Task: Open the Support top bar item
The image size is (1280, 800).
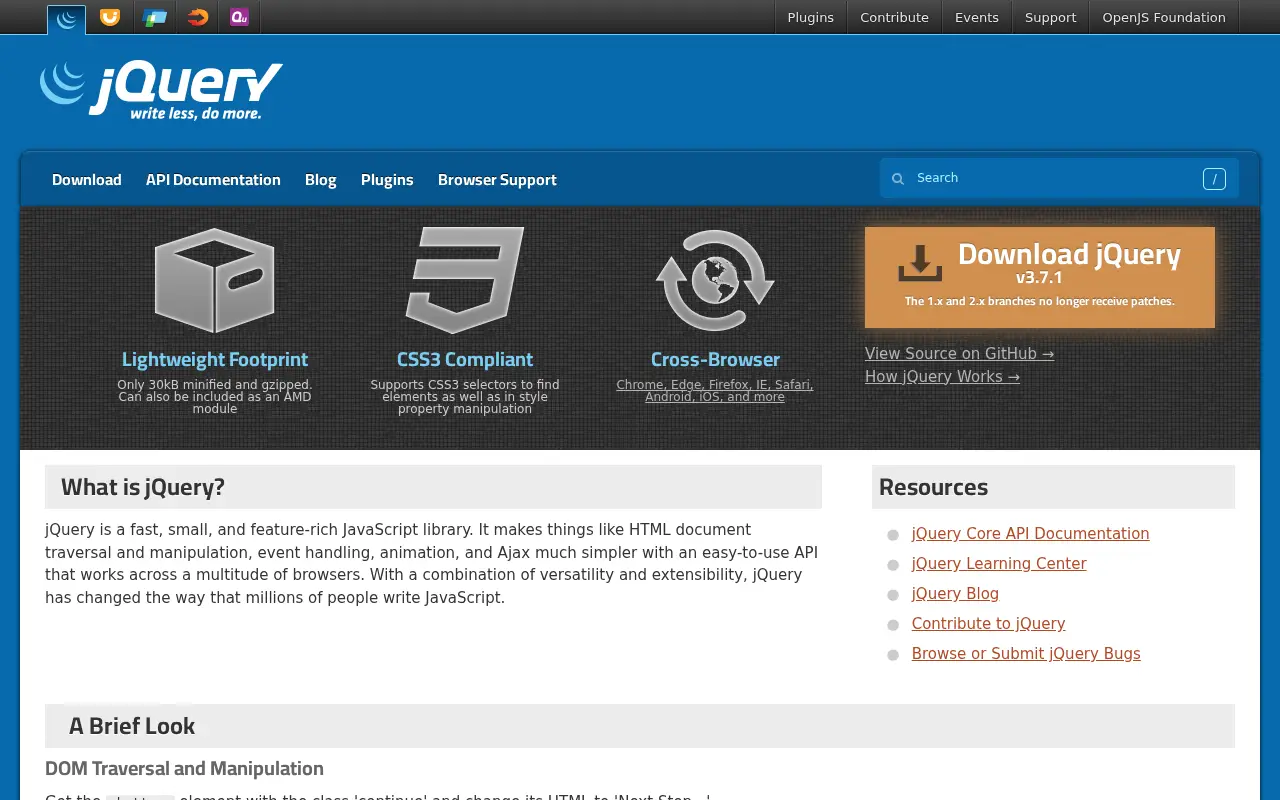Action: 1050,17
